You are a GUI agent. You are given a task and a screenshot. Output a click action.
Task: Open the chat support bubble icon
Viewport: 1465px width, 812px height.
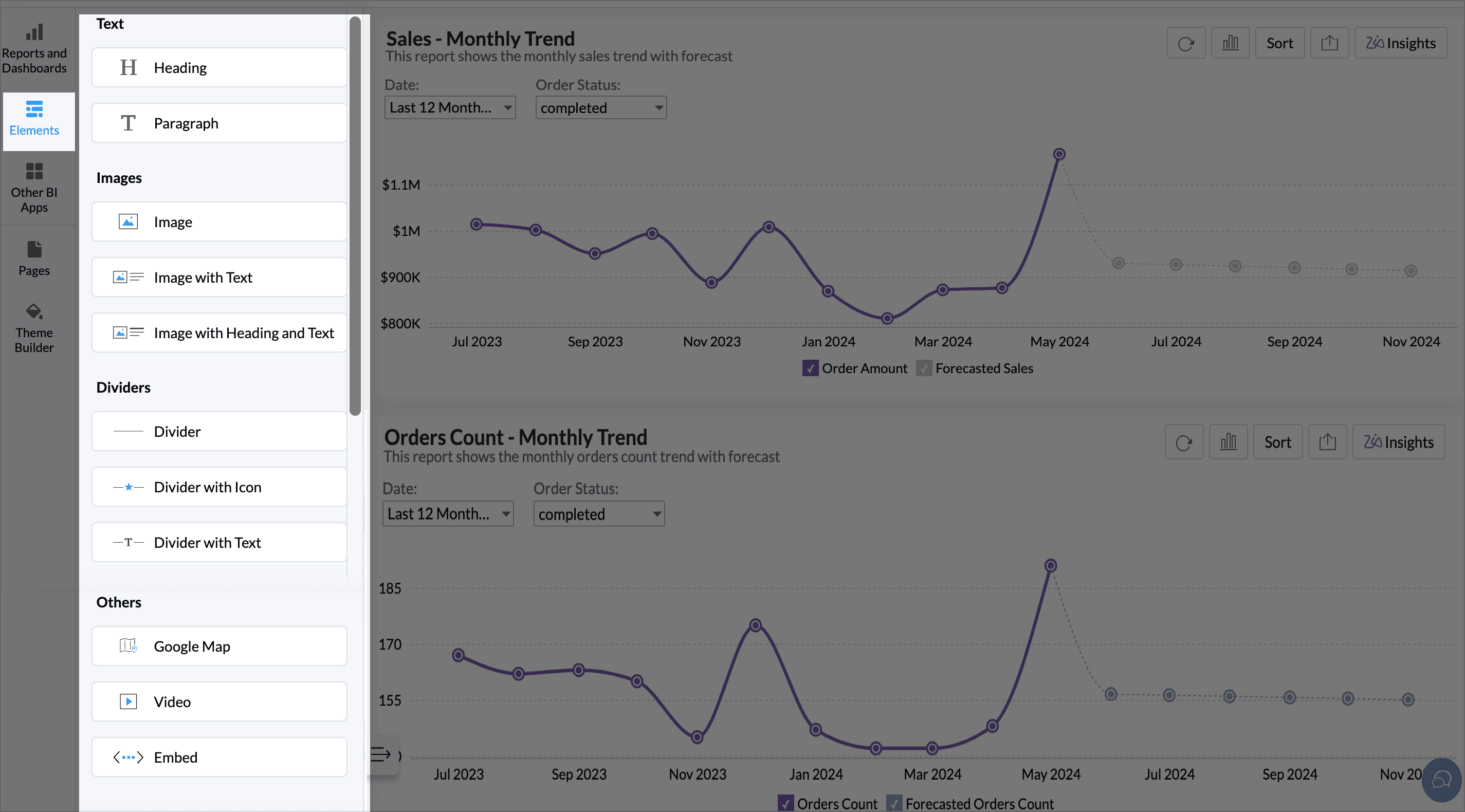(x=1441, y=780)
